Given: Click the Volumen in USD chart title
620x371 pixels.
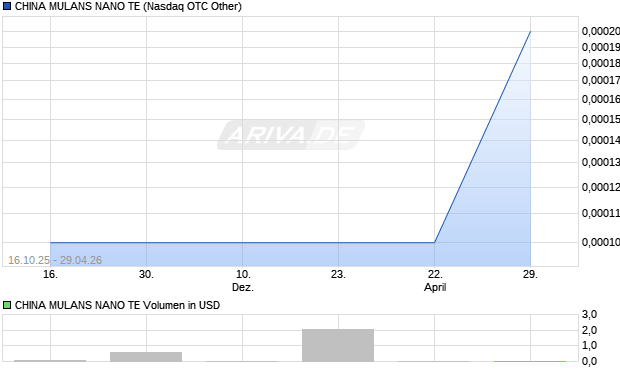Looking at the screenshot, I should 117,305.
